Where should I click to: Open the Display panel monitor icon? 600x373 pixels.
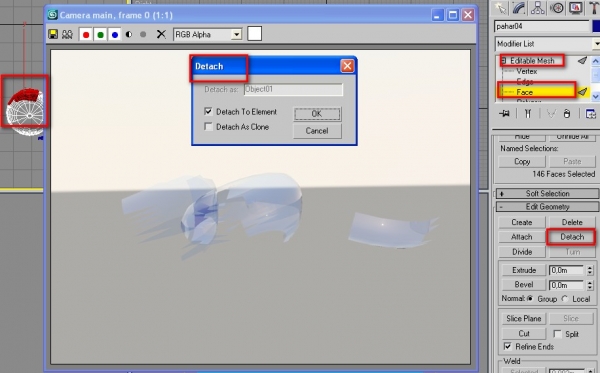[576, 8]
